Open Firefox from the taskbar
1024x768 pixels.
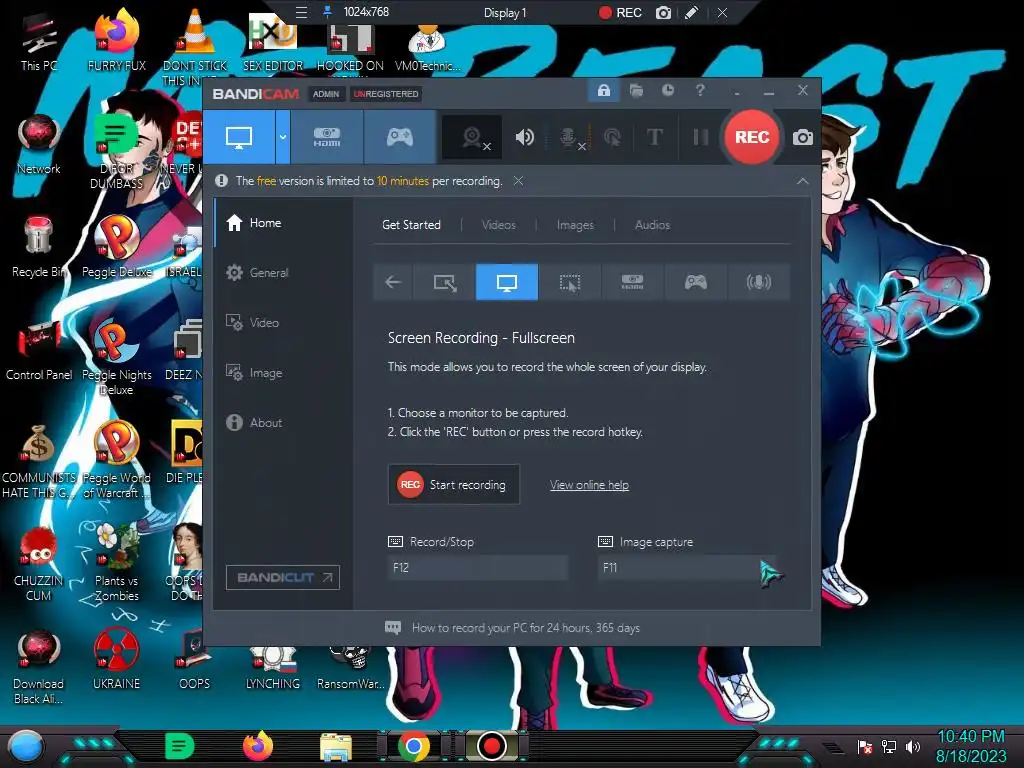258,746
